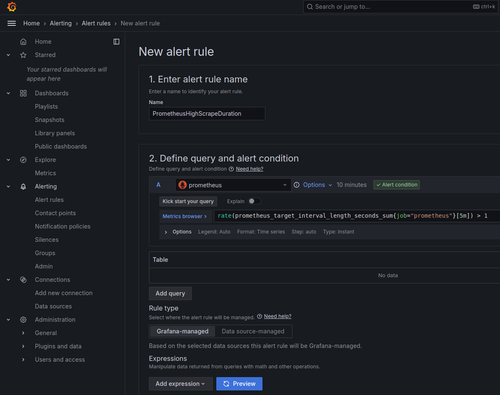The image size is (500, 395).
Task: Collapse the Connections section chevron
Action: 8,280
